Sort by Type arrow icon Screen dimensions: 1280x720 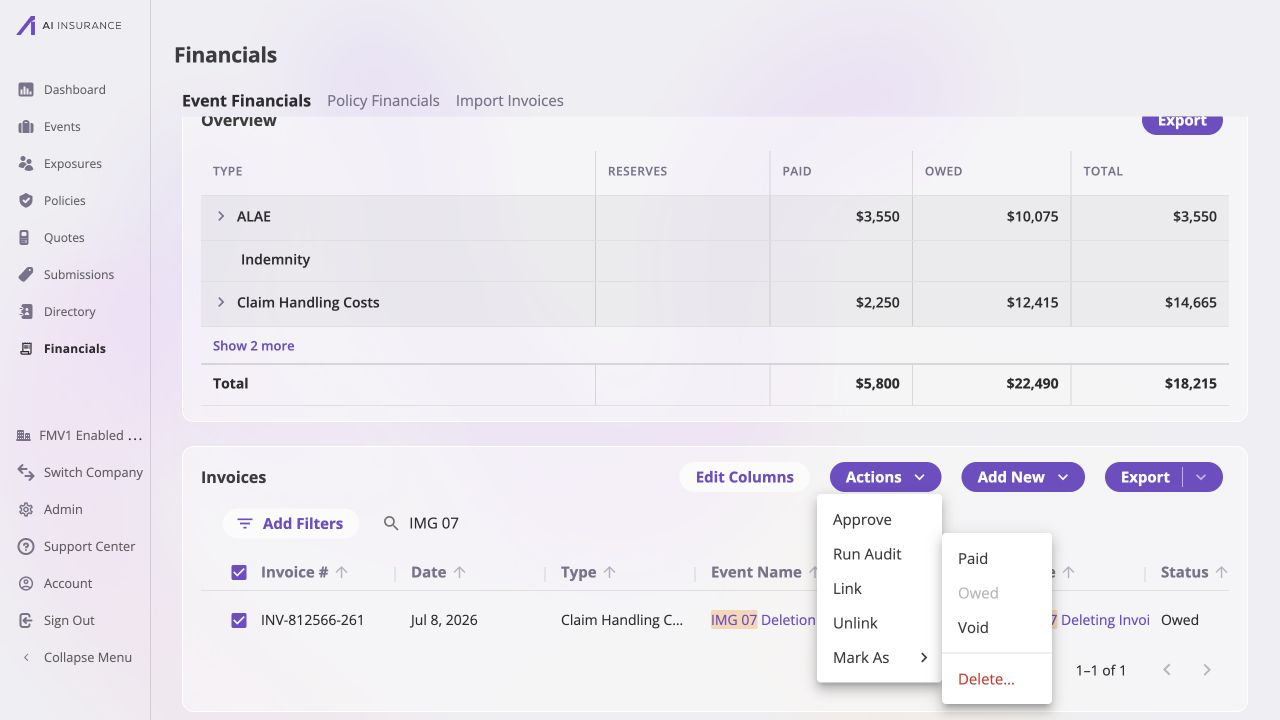tap(610, 572)
